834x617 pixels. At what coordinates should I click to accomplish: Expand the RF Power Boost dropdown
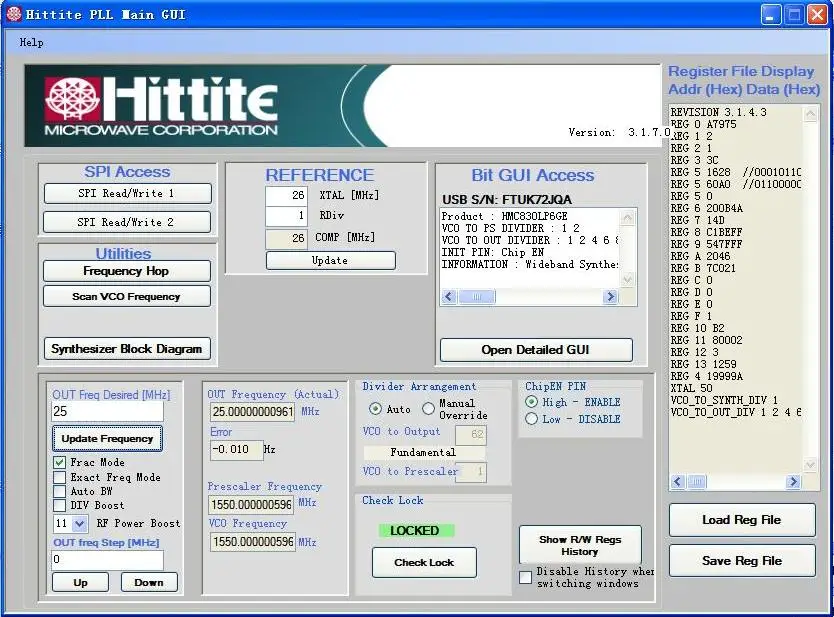click(x=80, y=523)
